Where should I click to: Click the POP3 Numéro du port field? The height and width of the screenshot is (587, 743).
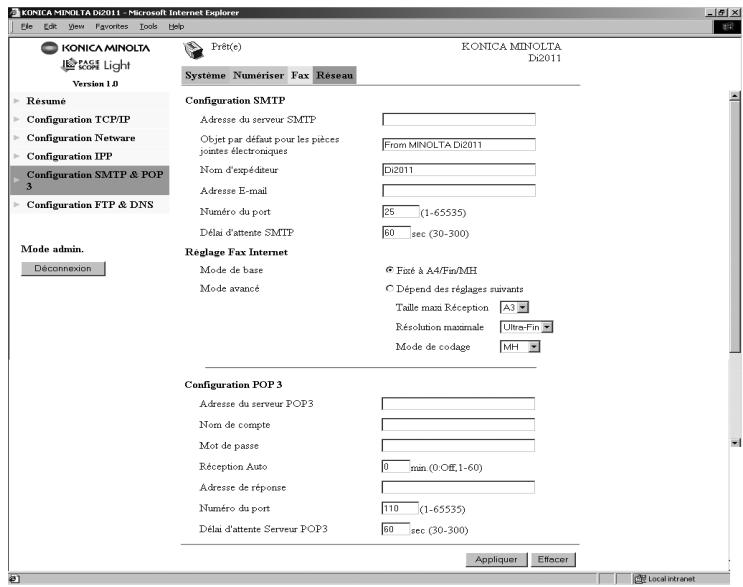400,508
